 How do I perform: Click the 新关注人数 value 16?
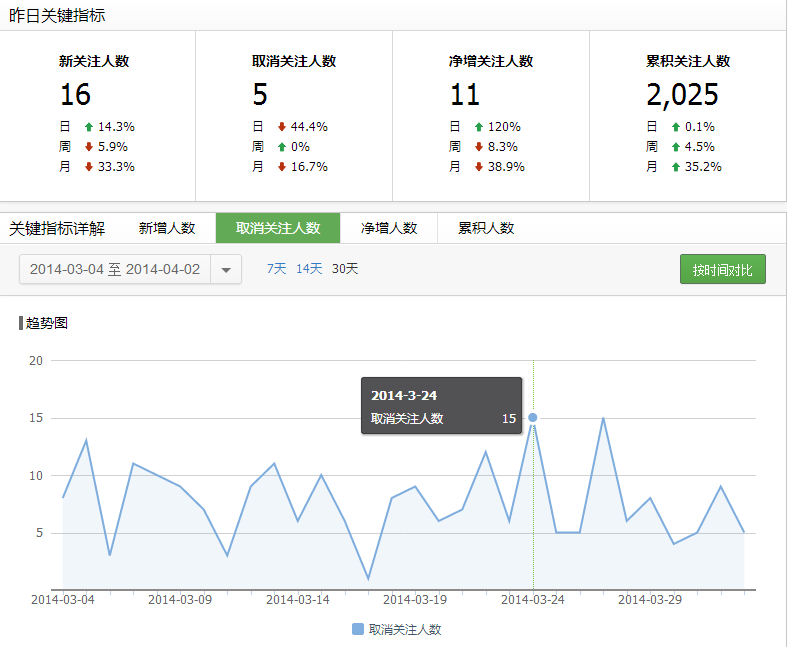coord(75,94)
